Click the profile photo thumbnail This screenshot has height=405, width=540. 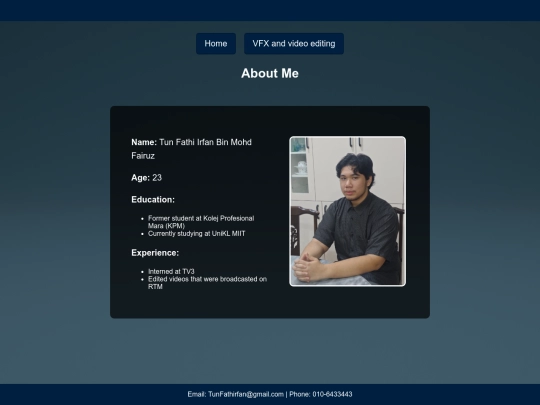347,211
